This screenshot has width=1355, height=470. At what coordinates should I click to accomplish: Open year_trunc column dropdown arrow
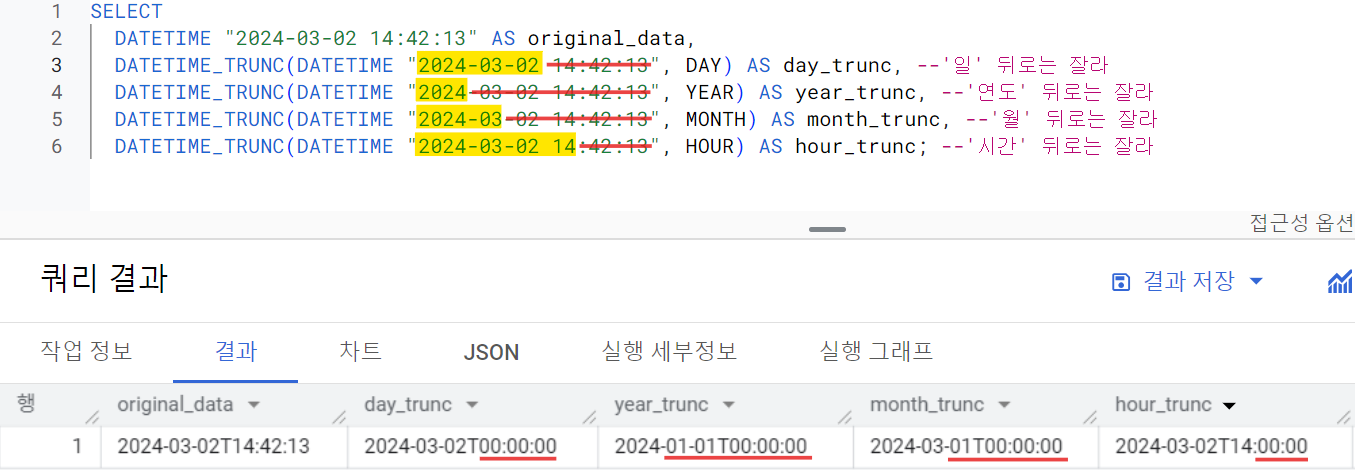click(x=729, y=405)
